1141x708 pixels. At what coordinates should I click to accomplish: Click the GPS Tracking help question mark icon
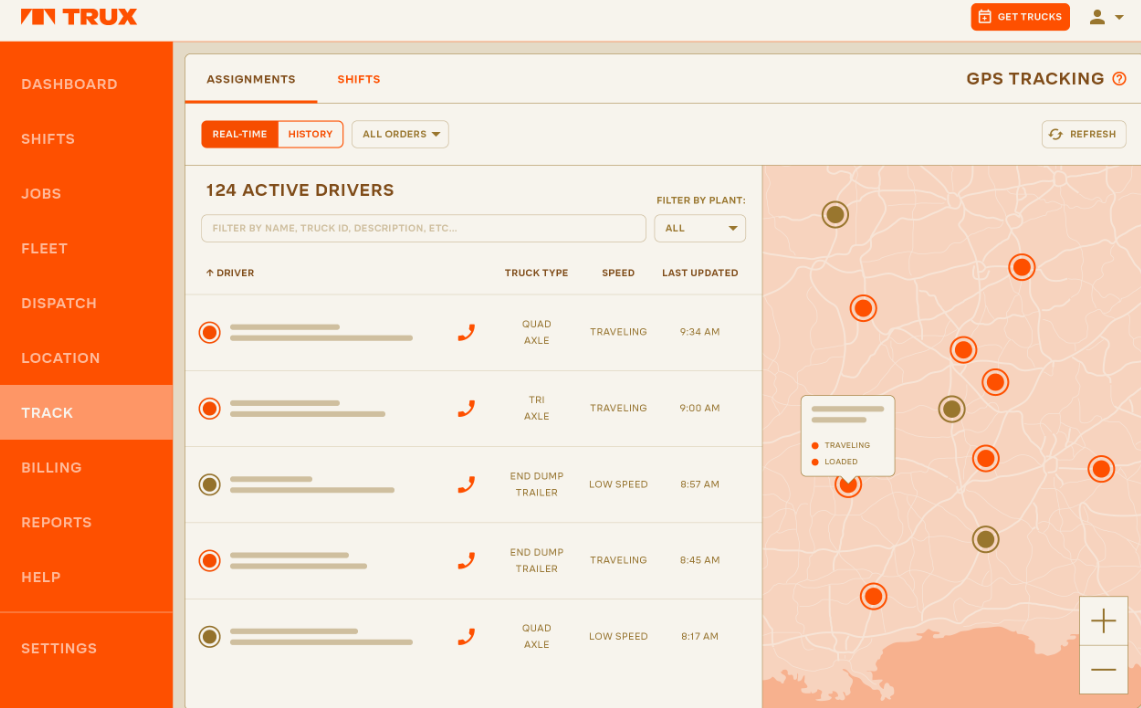1119,78
